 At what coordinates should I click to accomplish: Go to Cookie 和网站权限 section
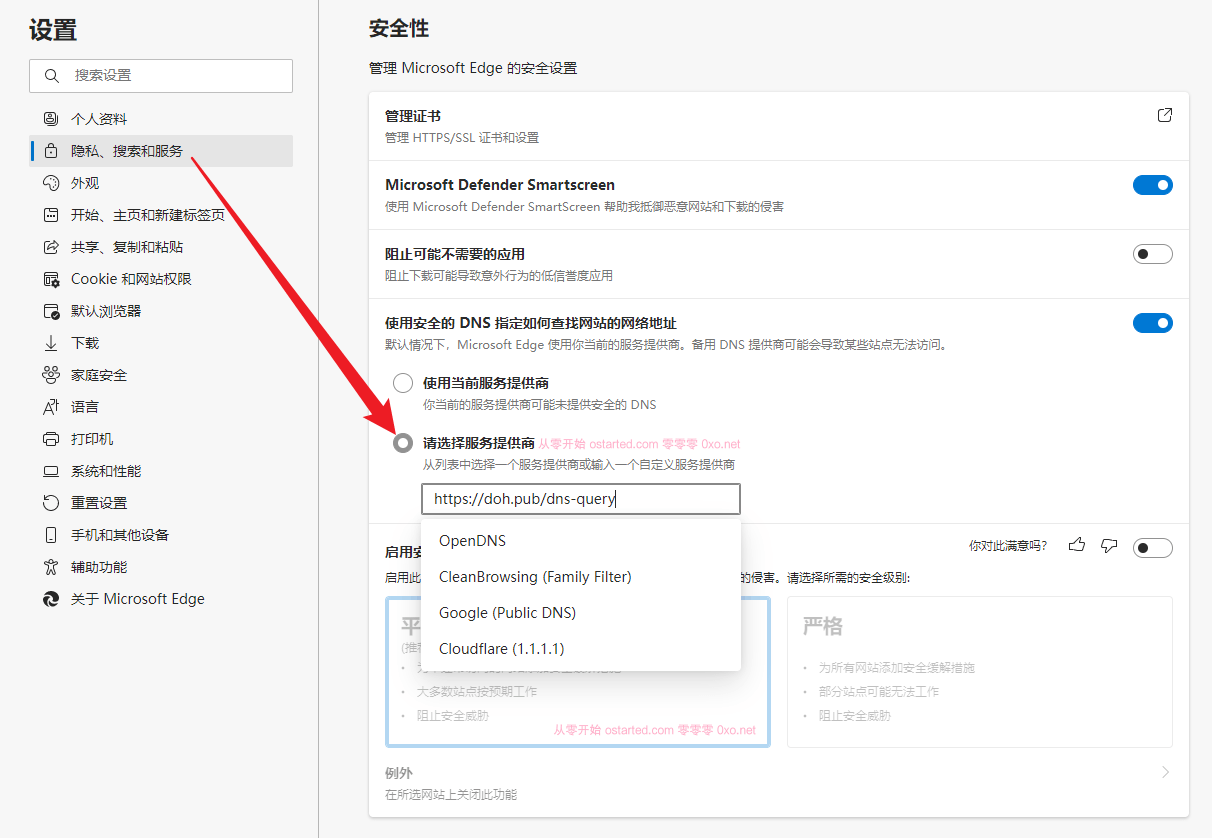(161, 279)
